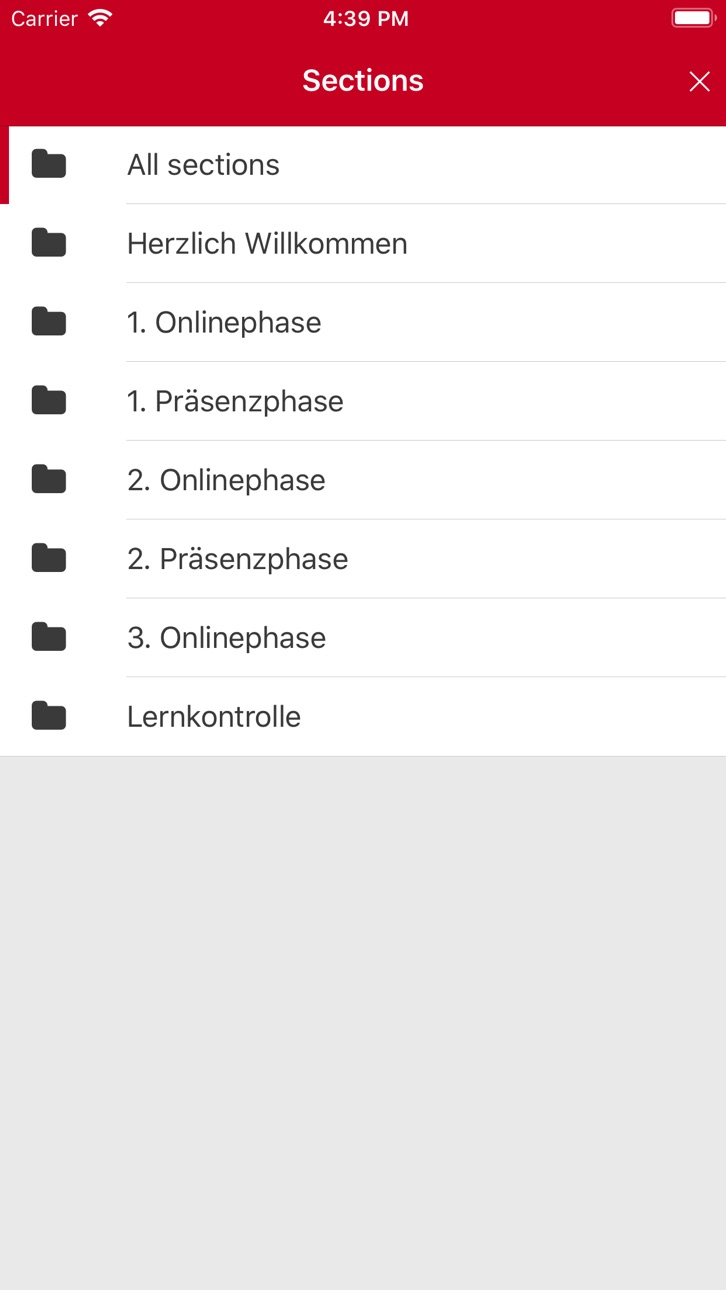This screenshot has width=726, height=1290.
Task: Tap folder icon next to Herzlich Willkommen
Action: coord(49,243)
